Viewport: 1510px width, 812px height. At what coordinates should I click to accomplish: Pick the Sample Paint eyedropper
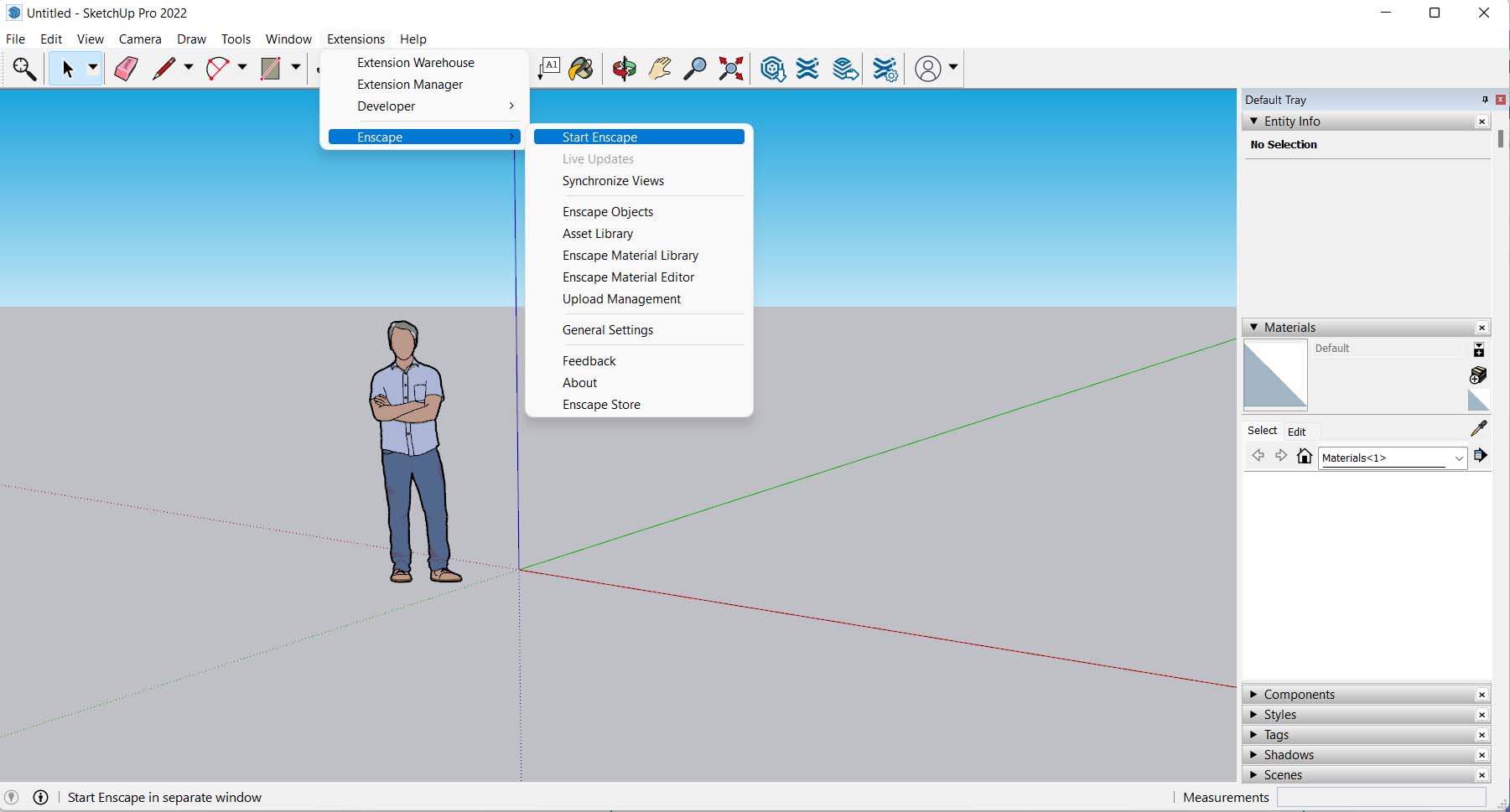coord(1479,429)
